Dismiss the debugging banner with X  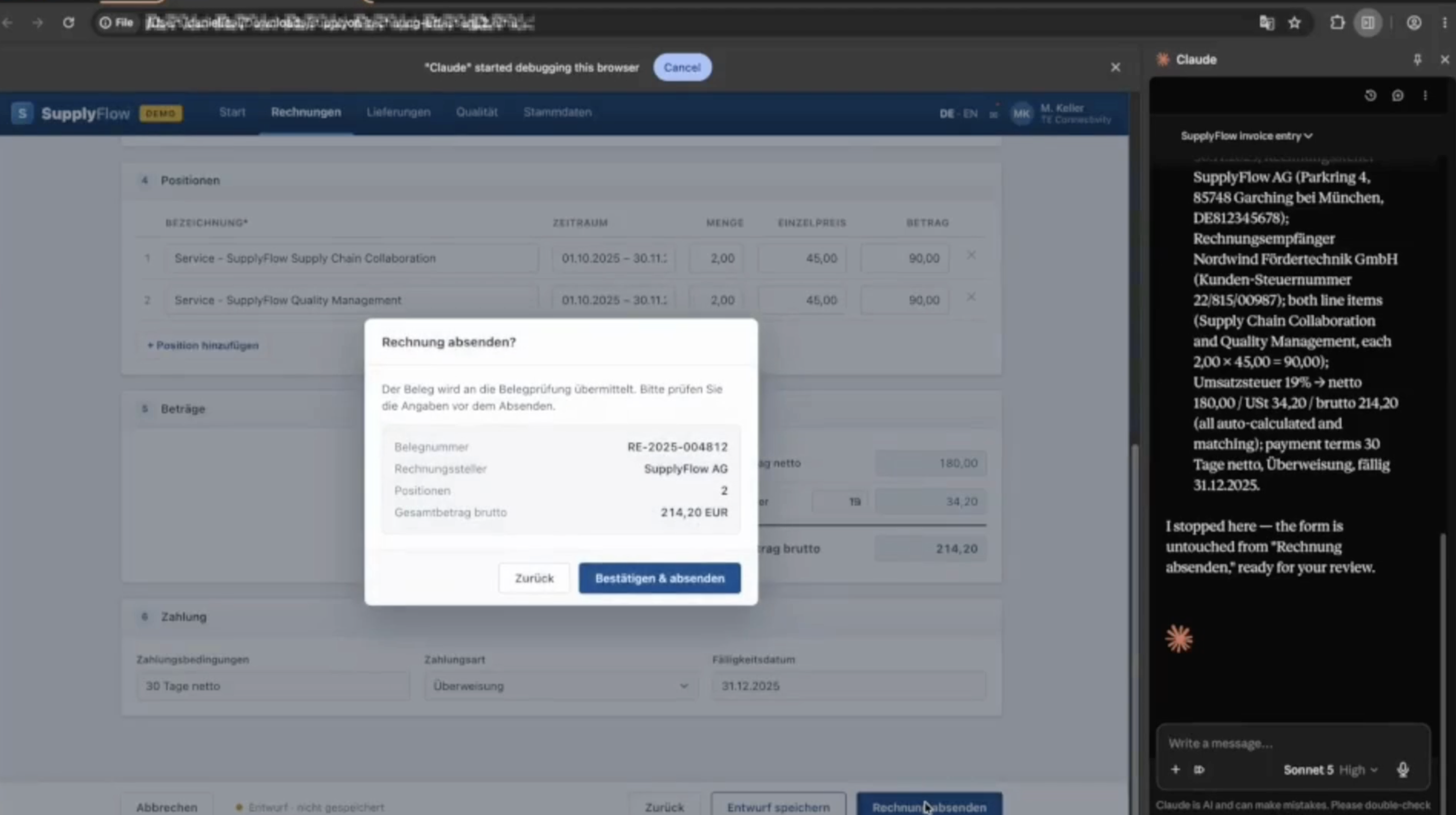click(1115, 67)
